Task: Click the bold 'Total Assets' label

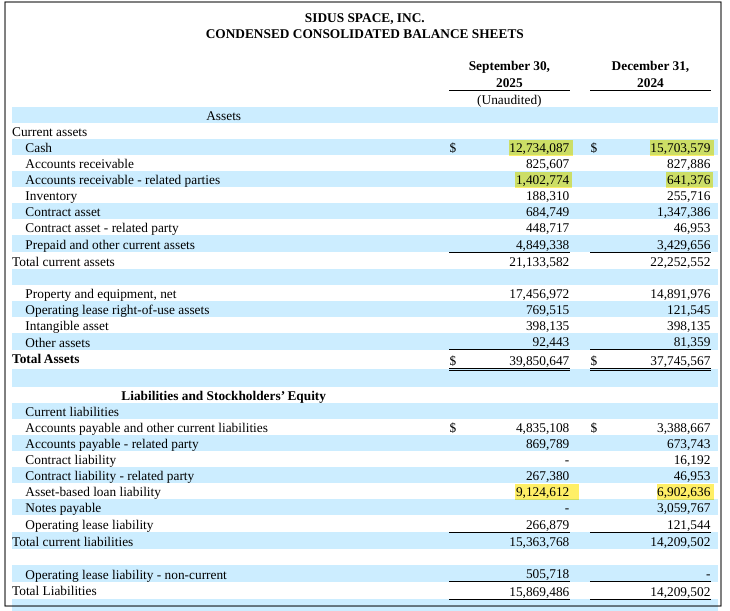Action: point(46,359)
